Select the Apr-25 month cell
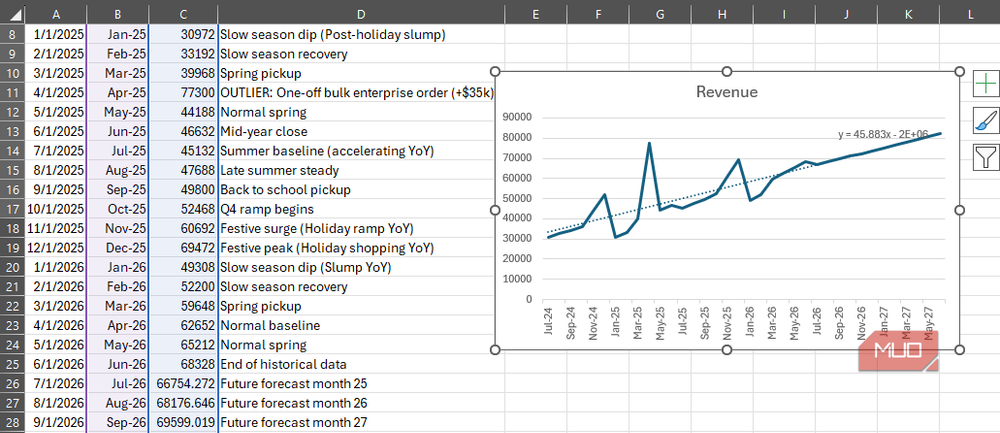Viewport: 1000px width, 433px height. coord(117,93)
